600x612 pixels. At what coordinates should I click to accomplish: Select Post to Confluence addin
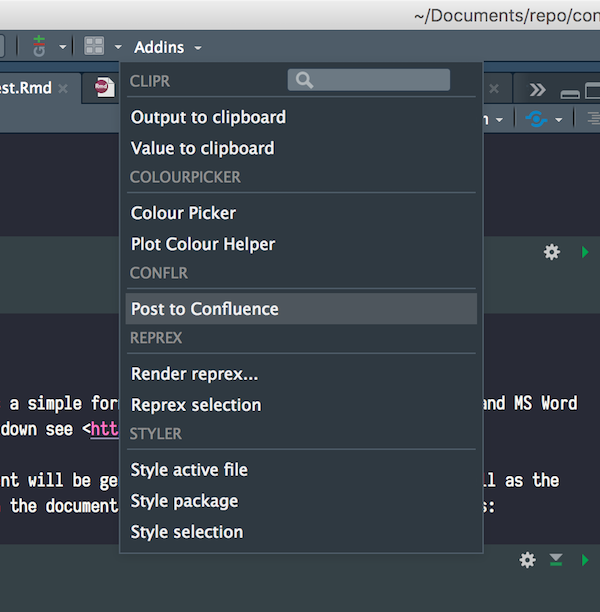(x=205, y=309)
